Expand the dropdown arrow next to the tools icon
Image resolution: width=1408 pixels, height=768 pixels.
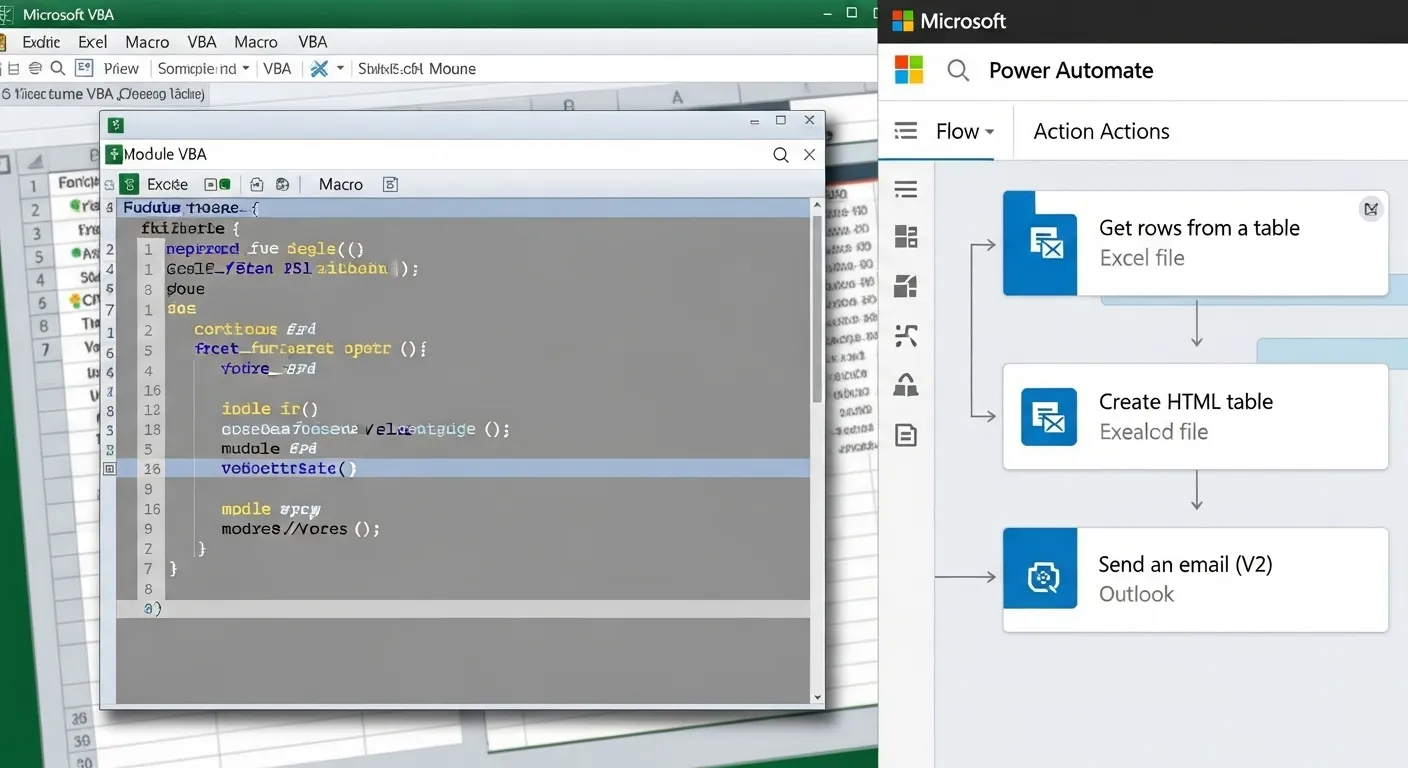point(340,69)
